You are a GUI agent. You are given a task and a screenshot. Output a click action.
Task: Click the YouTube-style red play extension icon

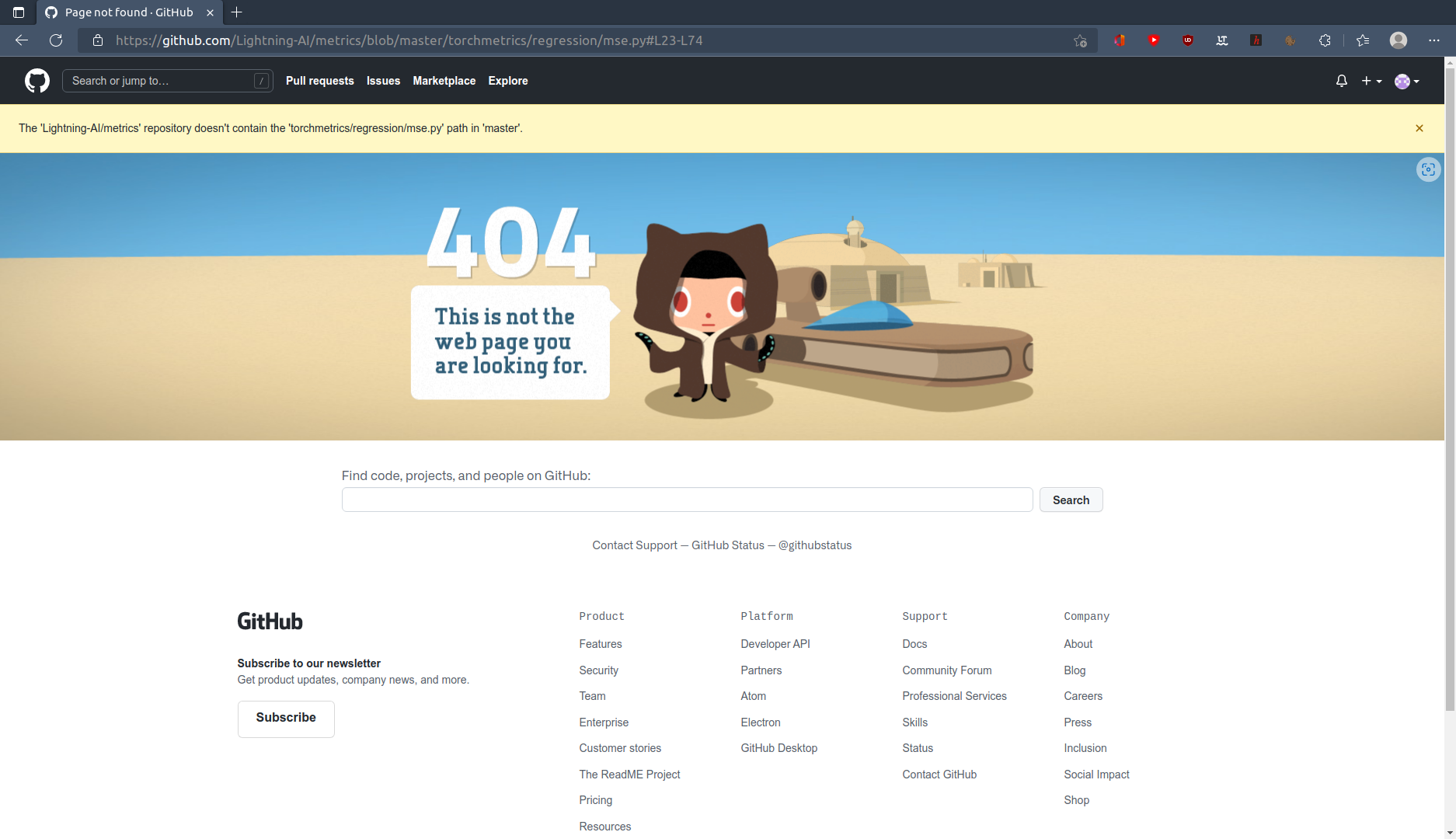tap(1154, 40)
